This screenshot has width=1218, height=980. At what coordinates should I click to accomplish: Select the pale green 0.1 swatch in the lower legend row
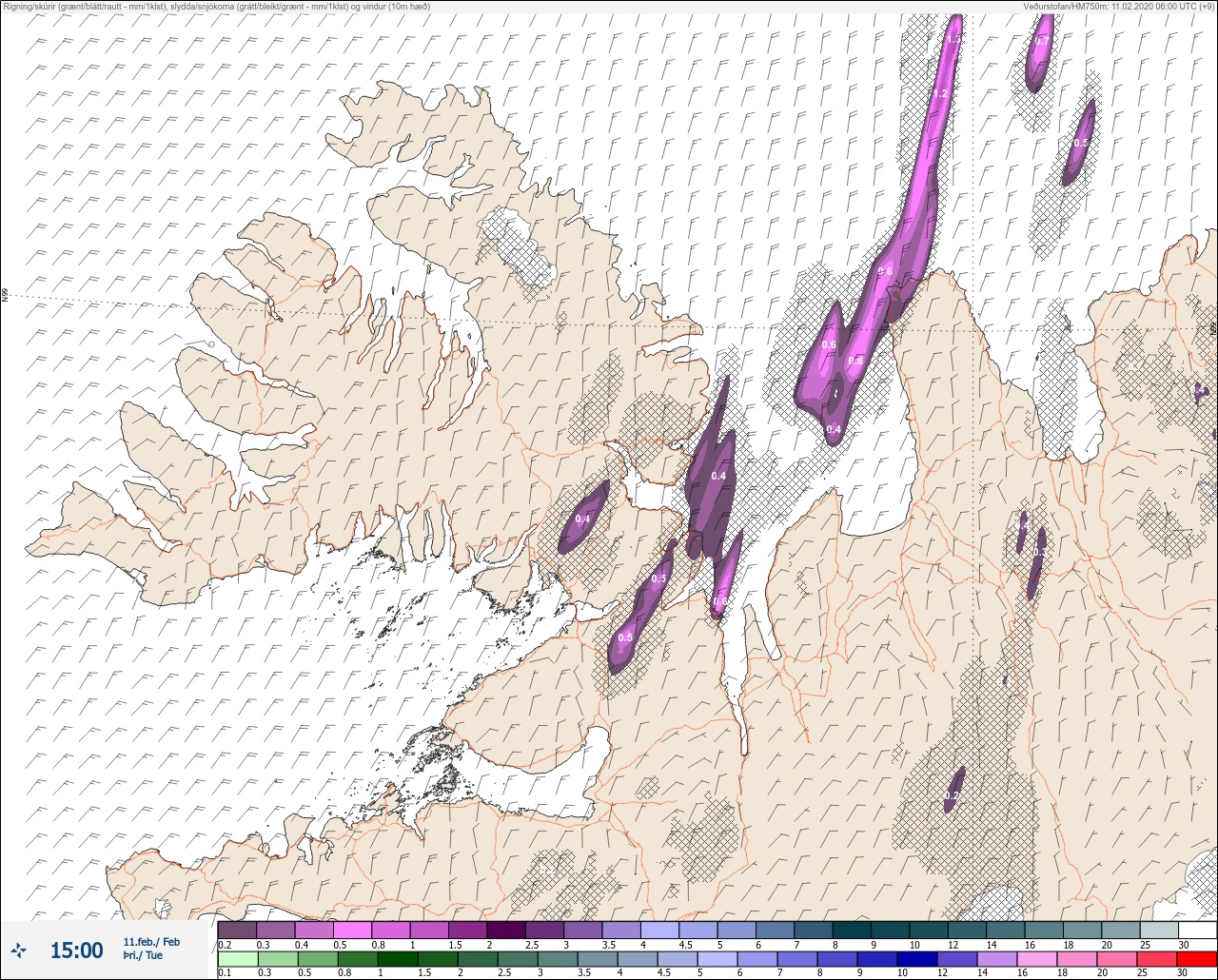[237, 959]
